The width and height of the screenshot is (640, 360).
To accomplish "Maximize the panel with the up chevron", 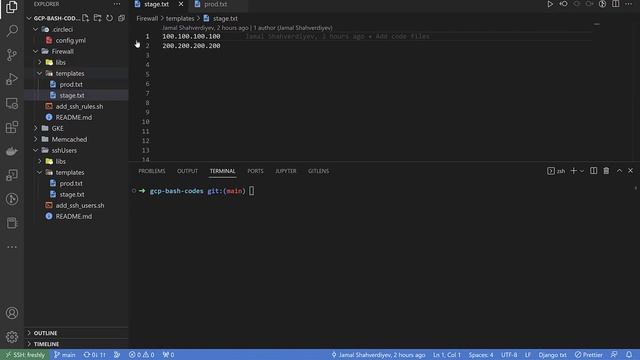I will (619, 171).
